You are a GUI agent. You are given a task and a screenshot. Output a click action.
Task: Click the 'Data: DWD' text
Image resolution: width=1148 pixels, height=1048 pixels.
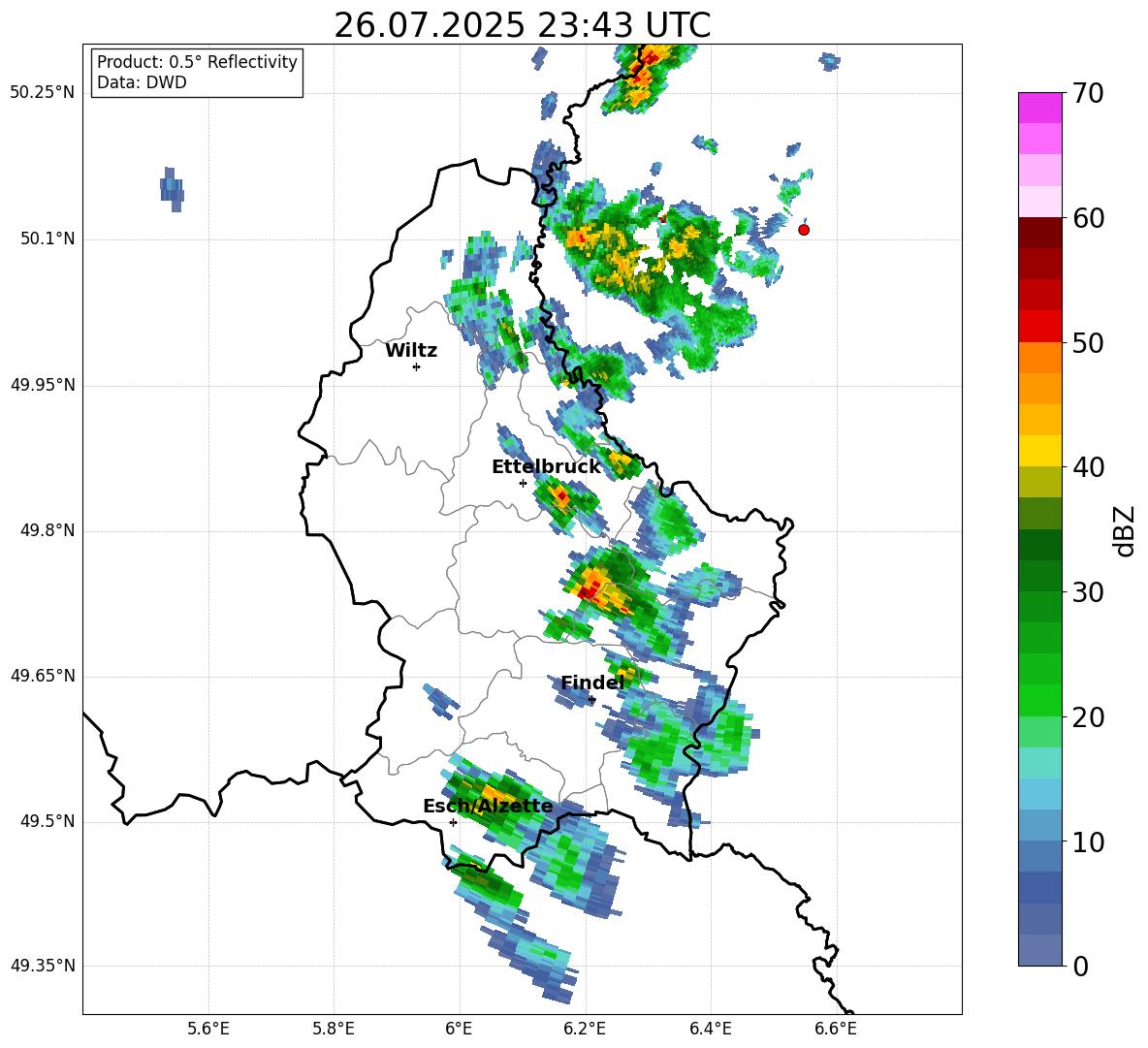pos(142,82)
